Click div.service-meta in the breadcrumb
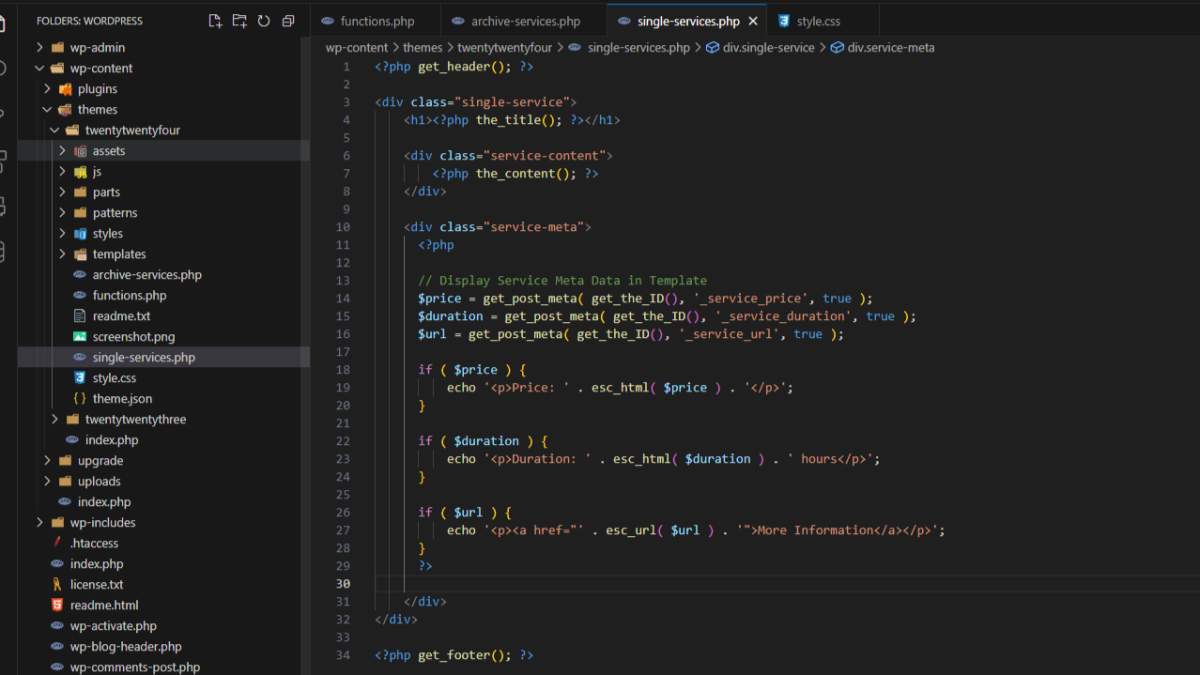Viewport: 1200px width, 675px height. click(891, 47)
